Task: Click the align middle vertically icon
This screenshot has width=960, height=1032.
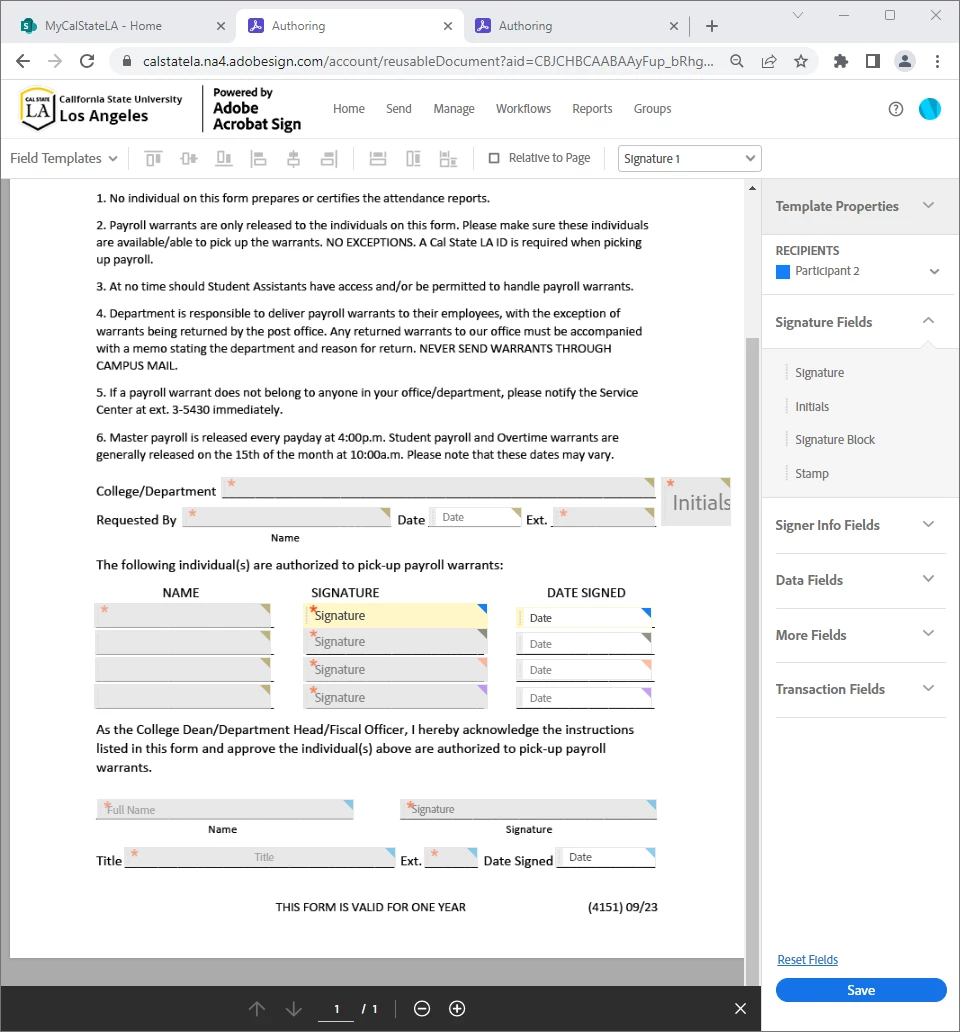Action: pyautogui.click(x=189, y=159)
